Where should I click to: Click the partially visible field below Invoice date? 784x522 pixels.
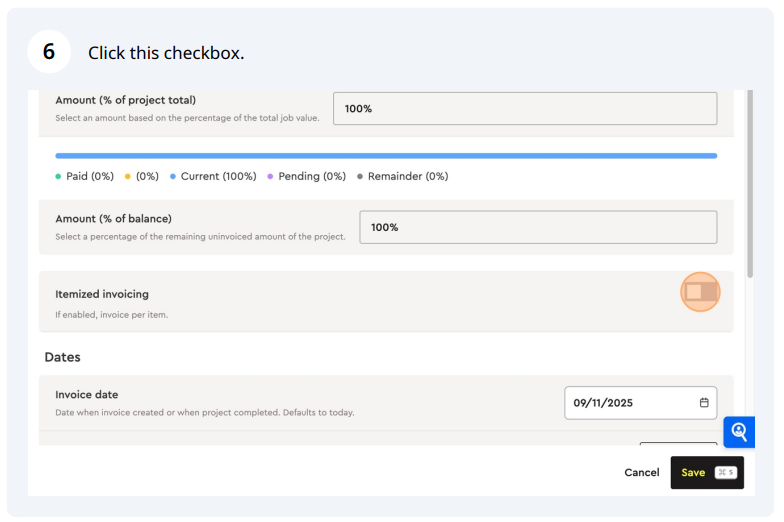tap(678, 444)
